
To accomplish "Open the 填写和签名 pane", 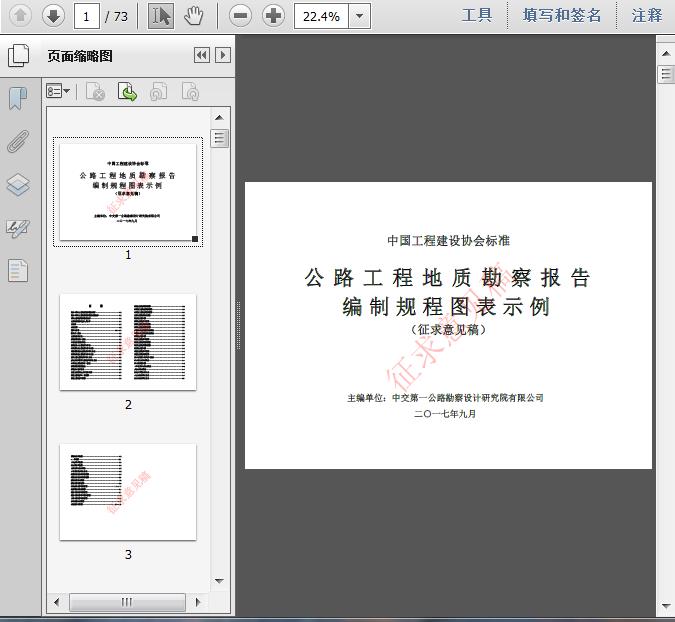I will click(x=562, y=15).
